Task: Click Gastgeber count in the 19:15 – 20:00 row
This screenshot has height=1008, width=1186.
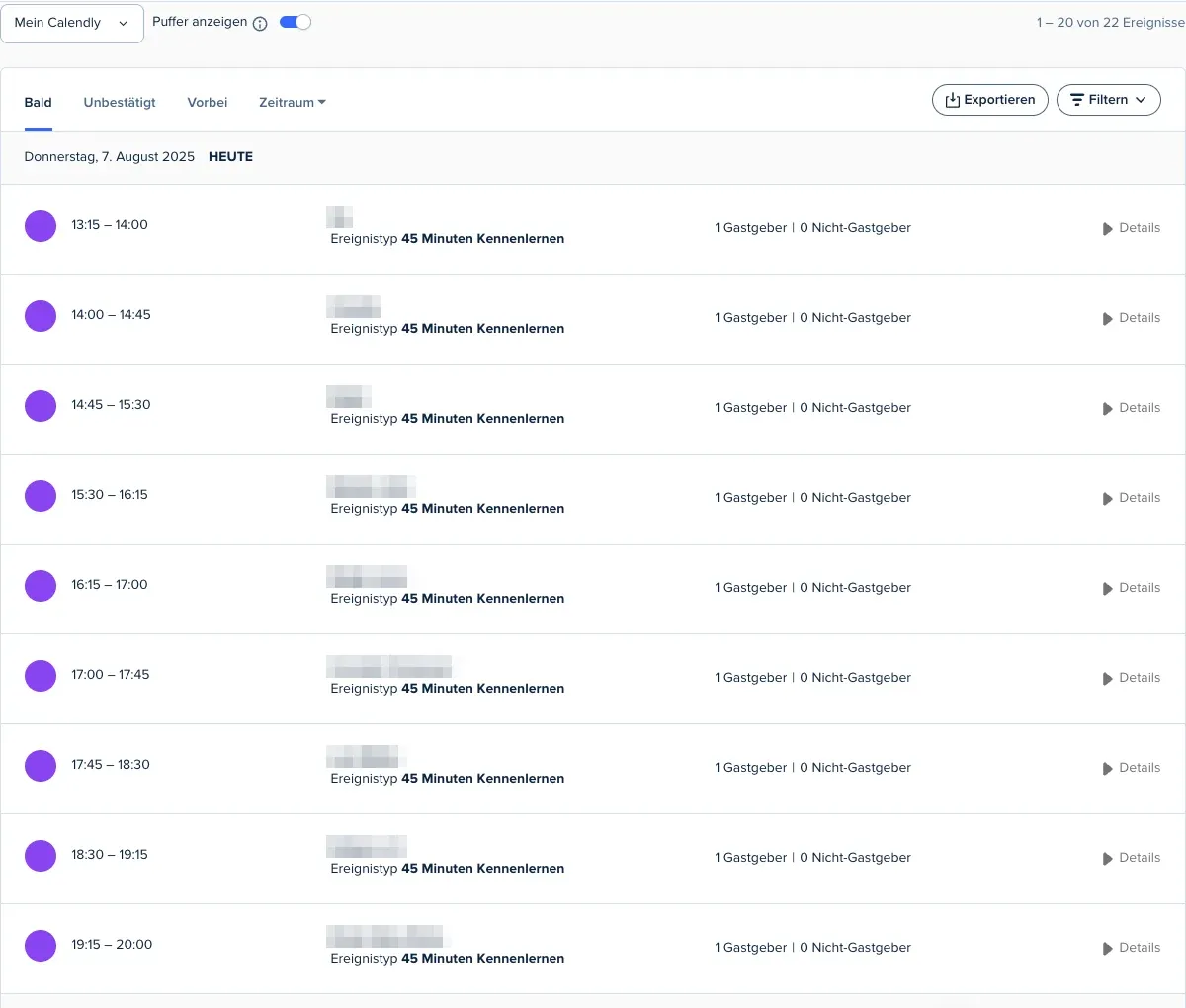Action: [751, 948]
